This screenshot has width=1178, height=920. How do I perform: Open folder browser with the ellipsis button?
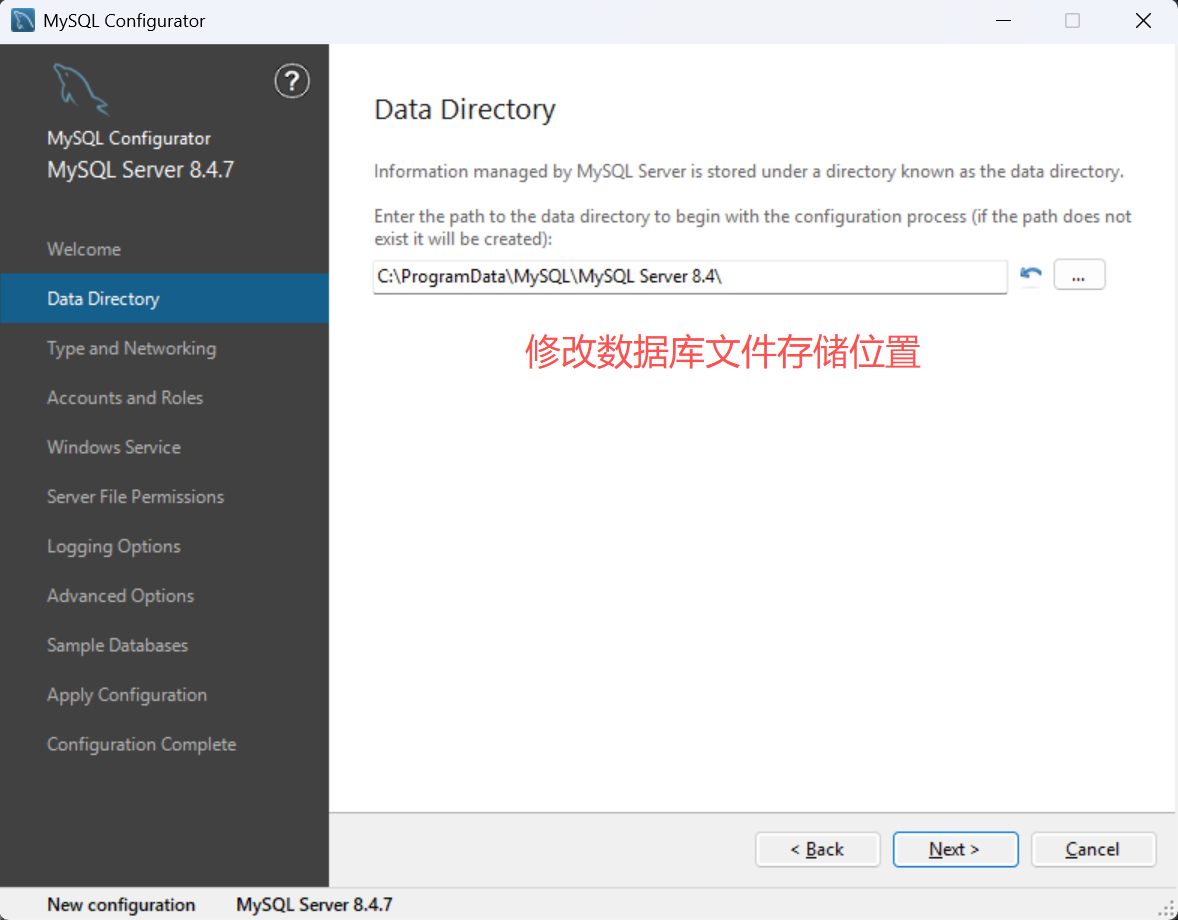(x=1079, y=275)
